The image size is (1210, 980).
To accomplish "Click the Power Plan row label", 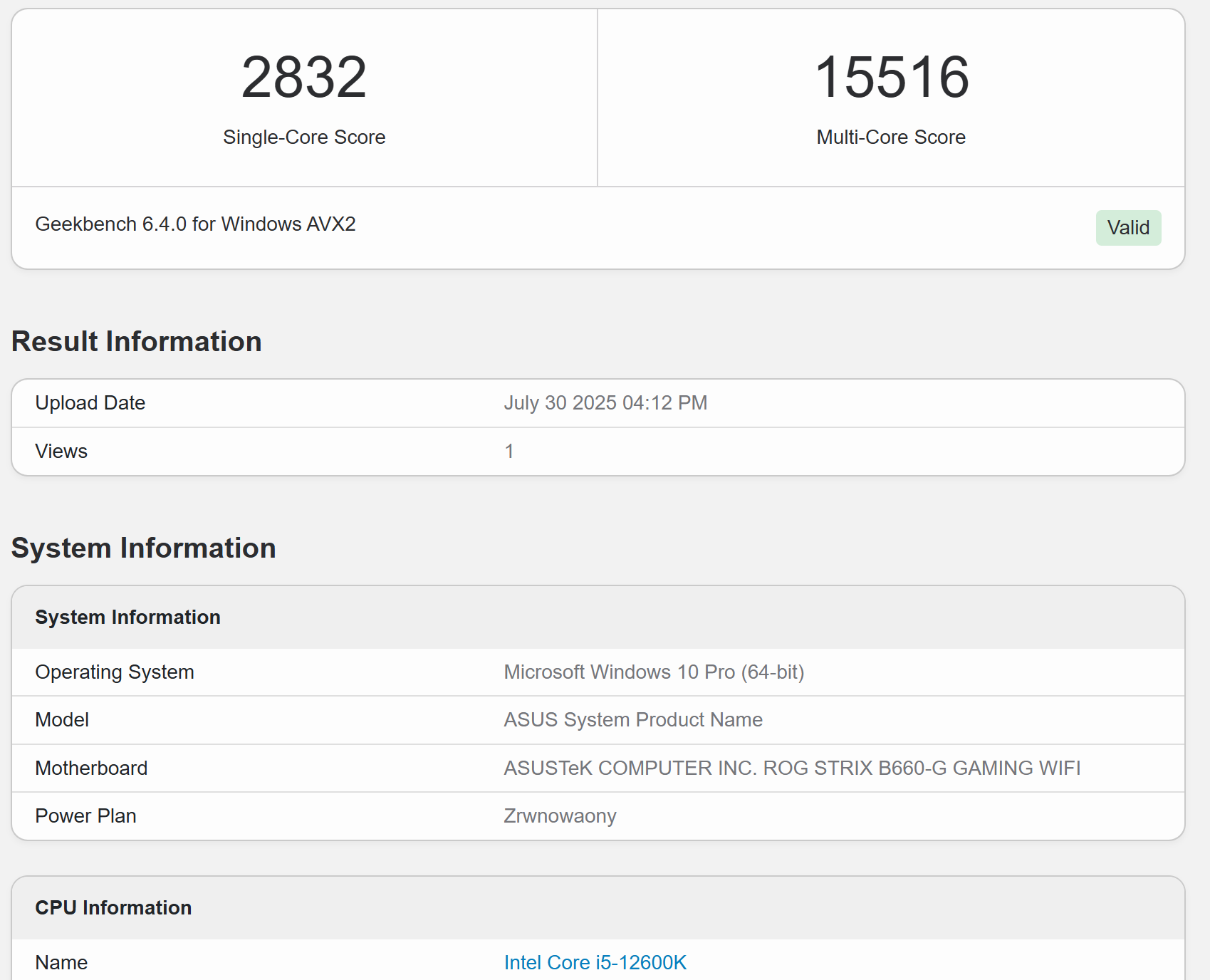I will coord(85,816).
